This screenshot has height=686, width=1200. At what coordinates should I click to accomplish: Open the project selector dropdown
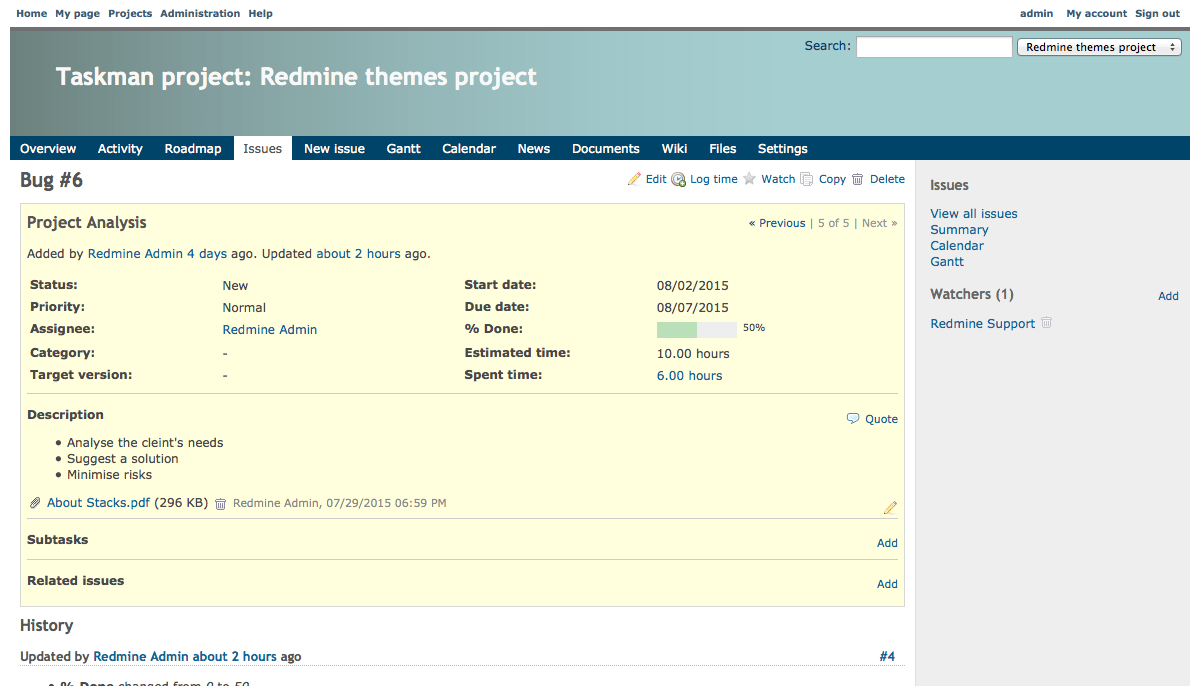click(1099, 47)
